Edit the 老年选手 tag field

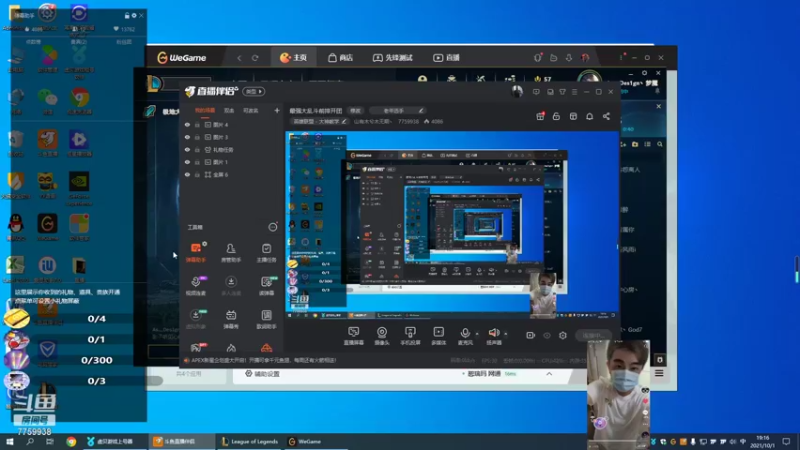[x=398, y=110]
